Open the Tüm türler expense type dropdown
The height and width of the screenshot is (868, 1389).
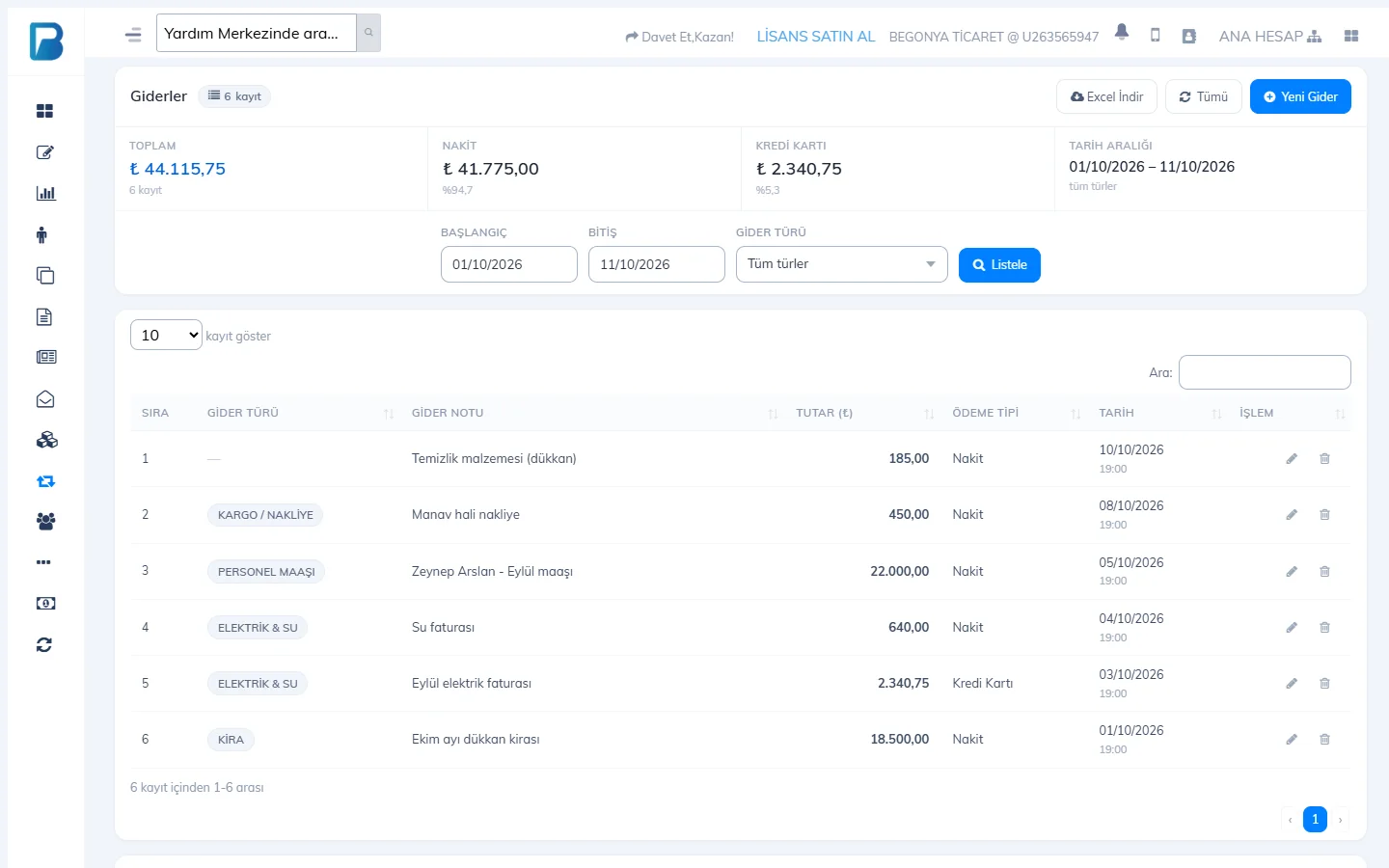842,264
